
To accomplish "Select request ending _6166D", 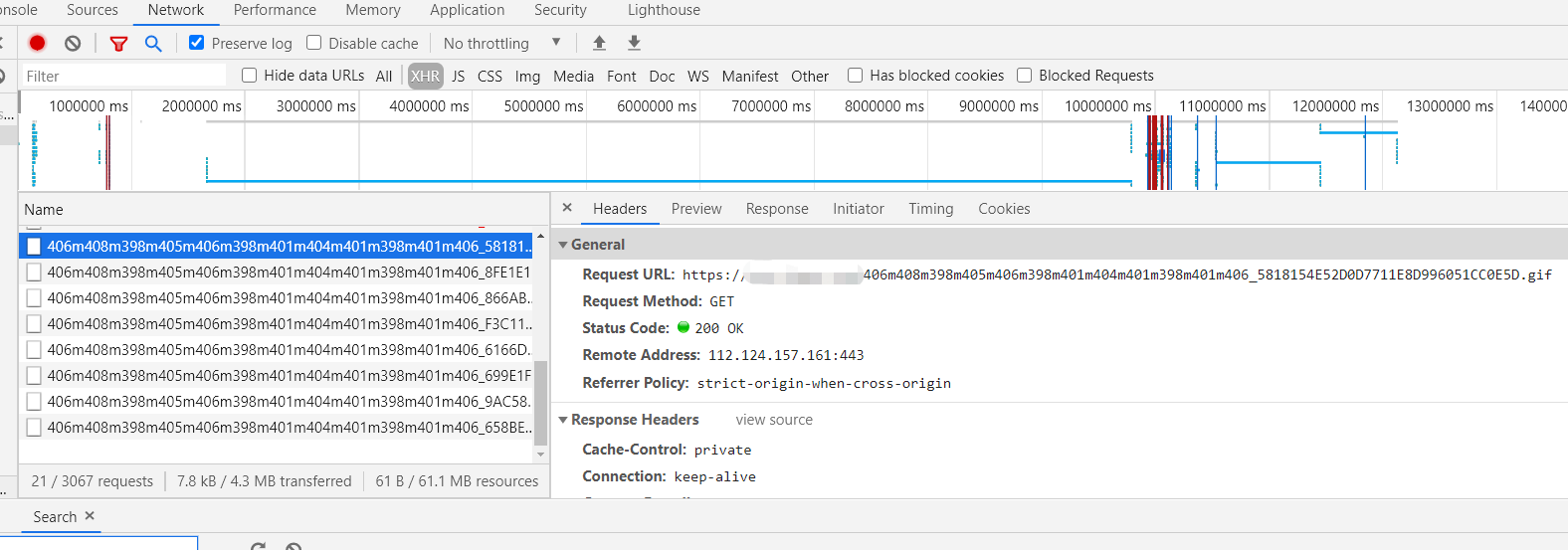I will pos(277,349).
